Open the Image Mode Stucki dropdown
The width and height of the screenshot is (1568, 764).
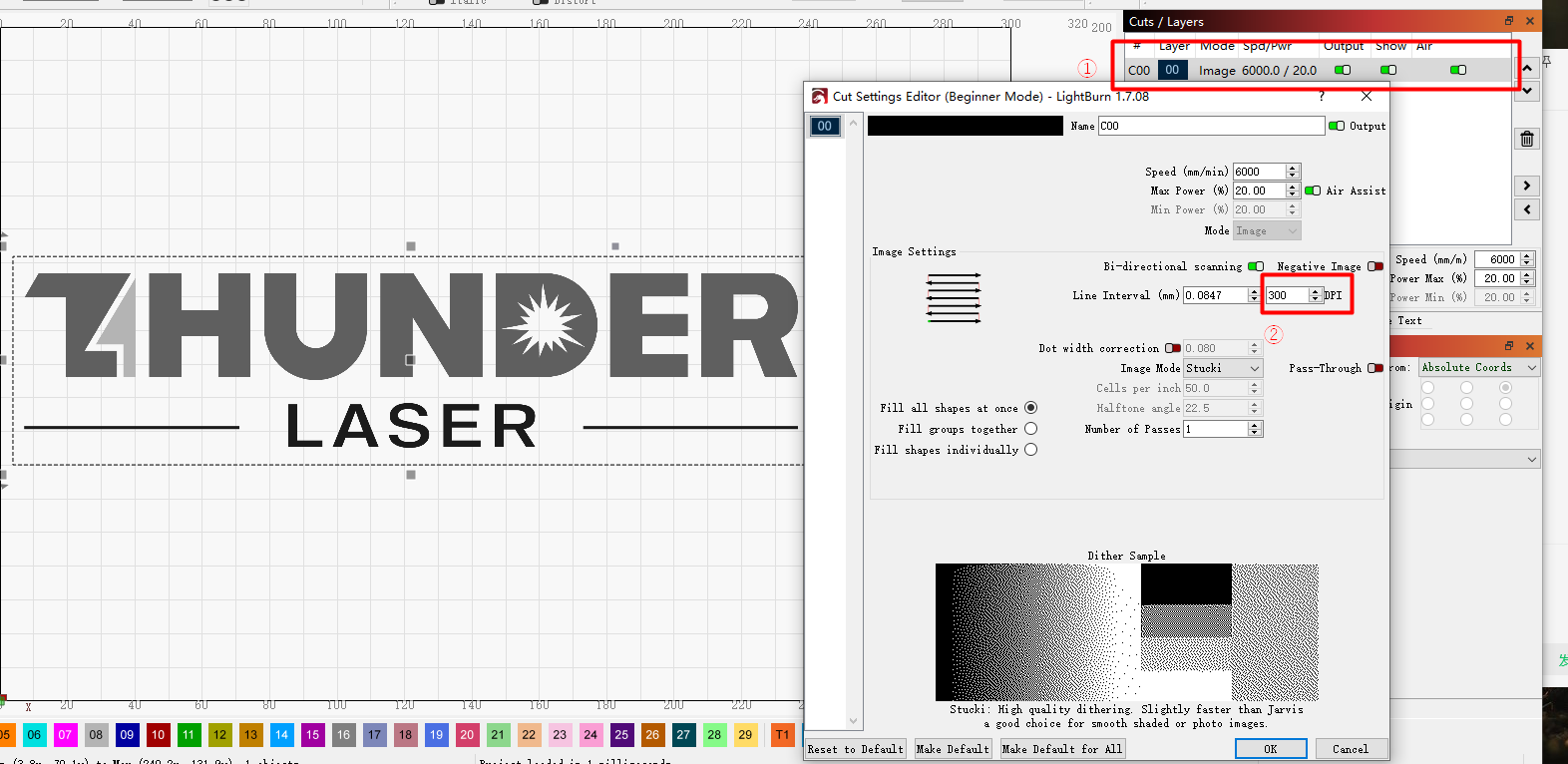click(1223, 368)
